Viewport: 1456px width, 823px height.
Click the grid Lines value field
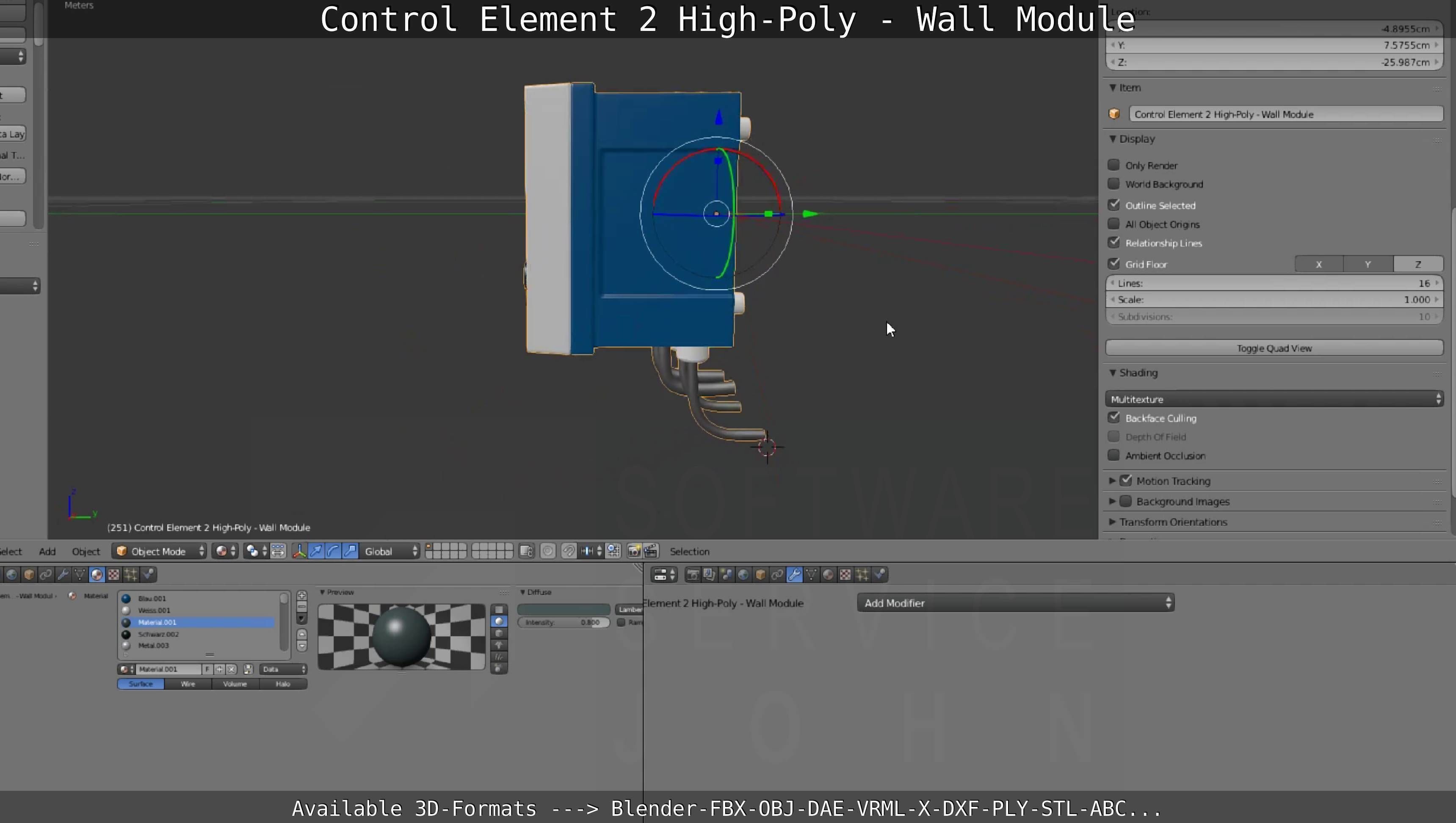pos(1274,283)
